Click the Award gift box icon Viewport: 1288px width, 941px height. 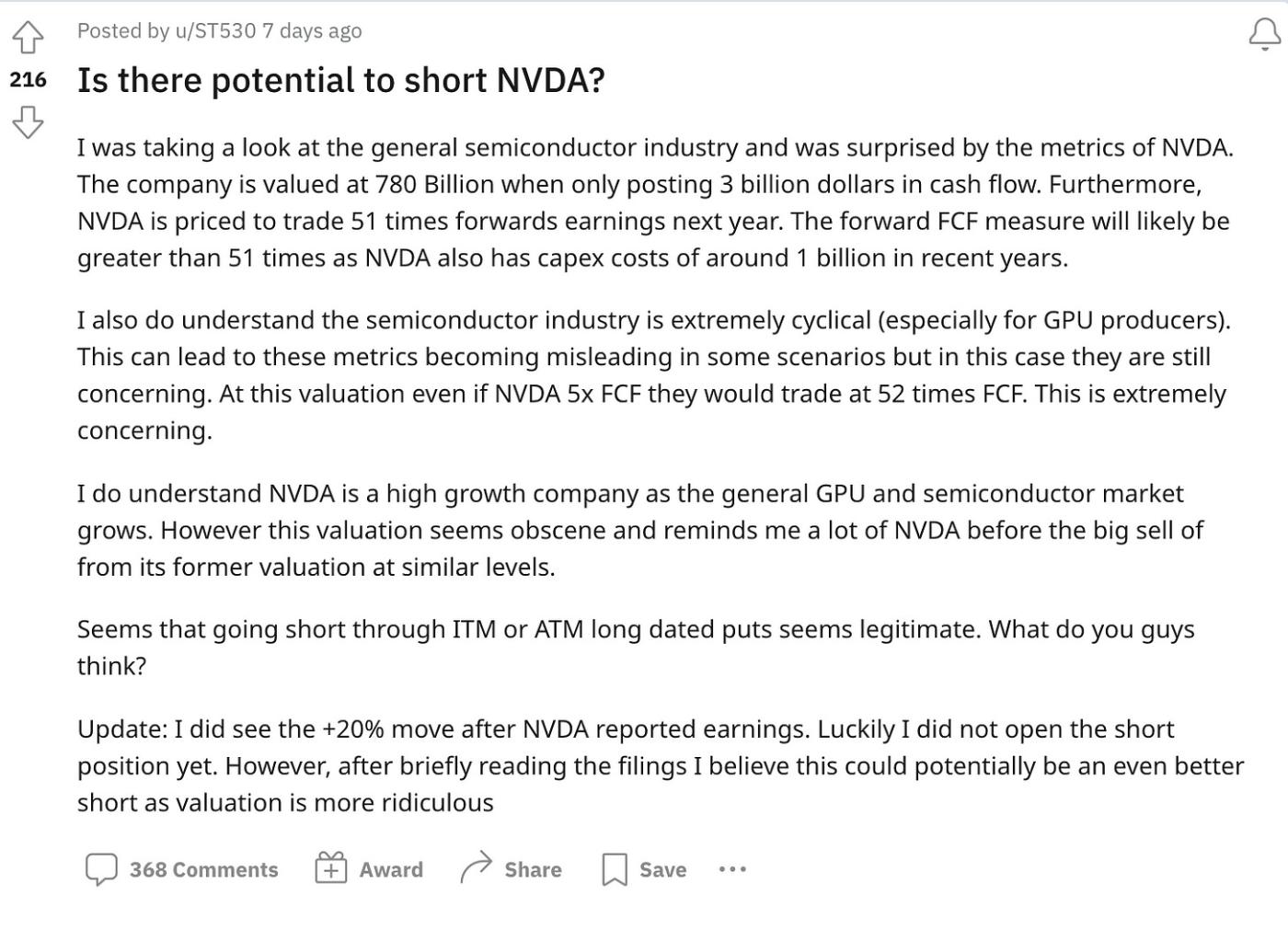tap(330, 868)
